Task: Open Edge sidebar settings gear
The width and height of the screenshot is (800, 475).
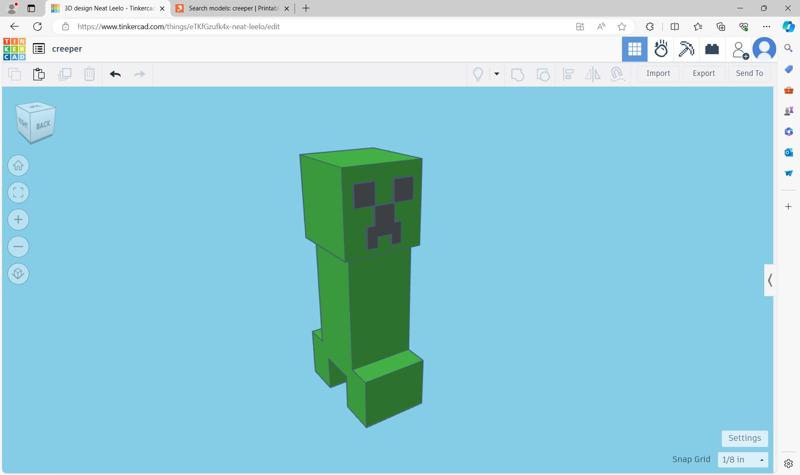Action: pos(788,463)
